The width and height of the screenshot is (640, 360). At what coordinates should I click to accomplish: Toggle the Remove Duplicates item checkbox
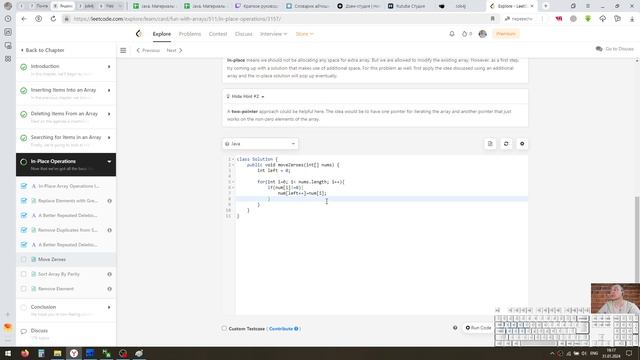coord(24,230)
